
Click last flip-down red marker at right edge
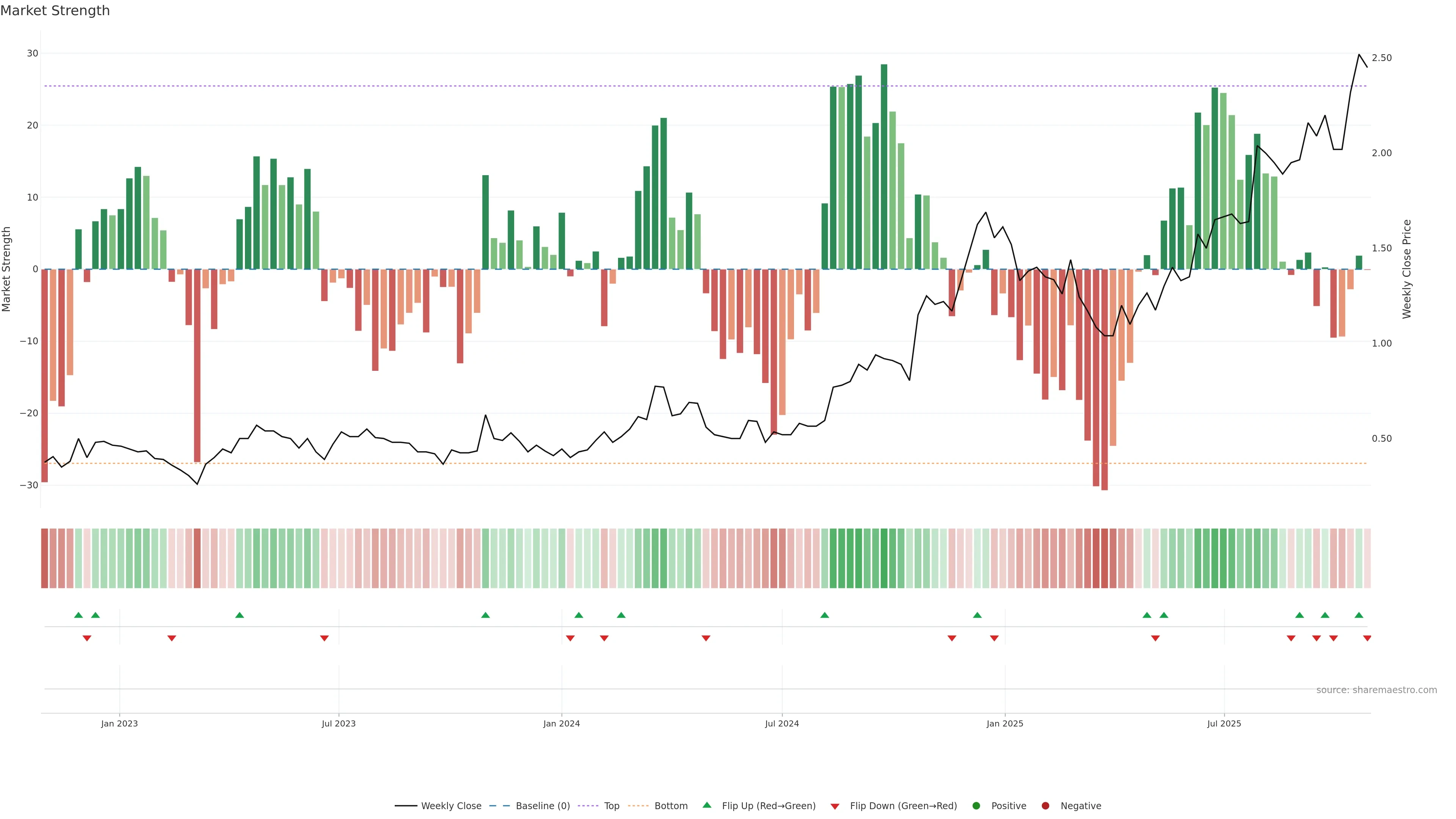1367,638
